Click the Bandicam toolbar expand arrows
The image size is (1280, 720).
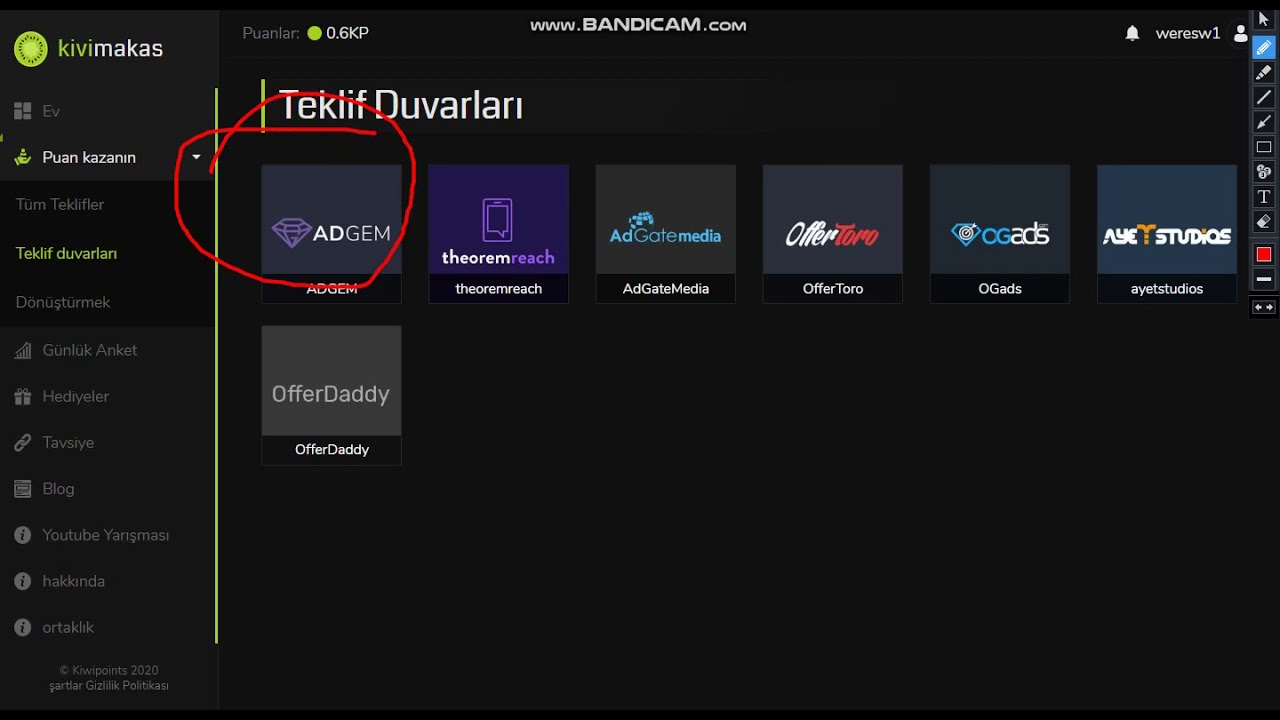point(1264,308)
